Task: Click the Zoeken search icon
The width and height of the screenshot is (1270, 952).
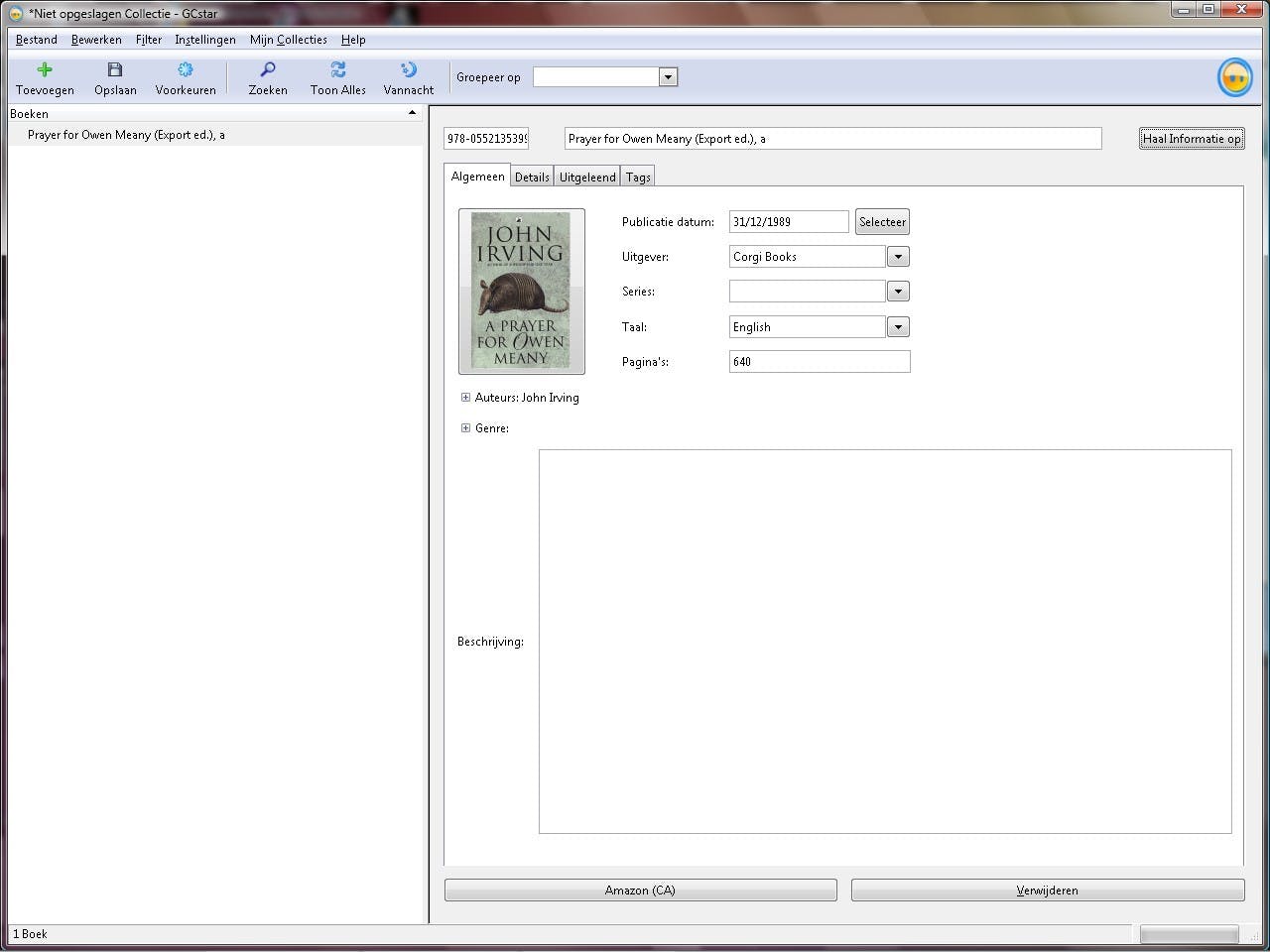Action: click(268, 69)
